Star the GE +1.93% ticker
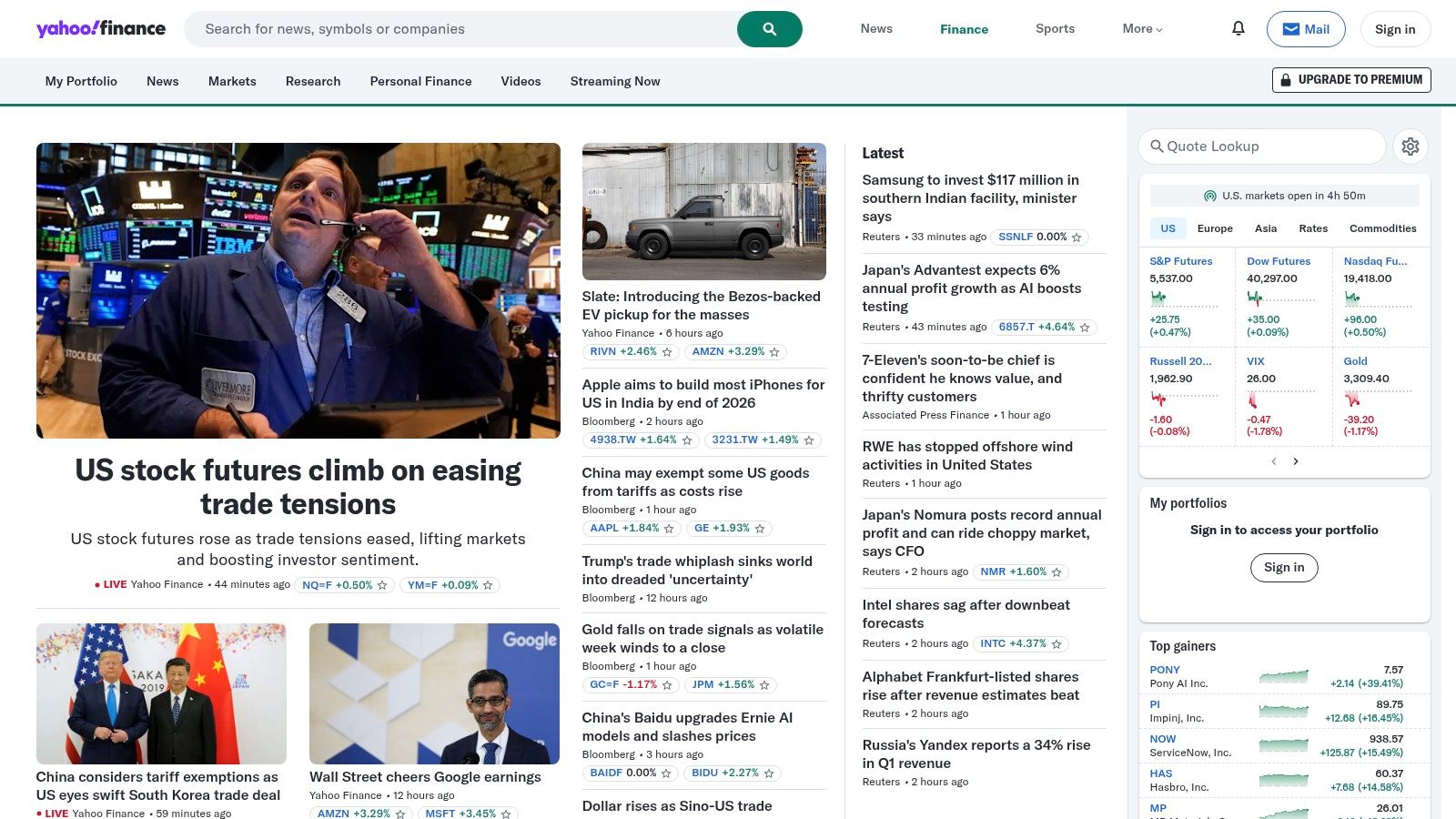Viewport: 1456px width, 819px height. click(760, 529)
